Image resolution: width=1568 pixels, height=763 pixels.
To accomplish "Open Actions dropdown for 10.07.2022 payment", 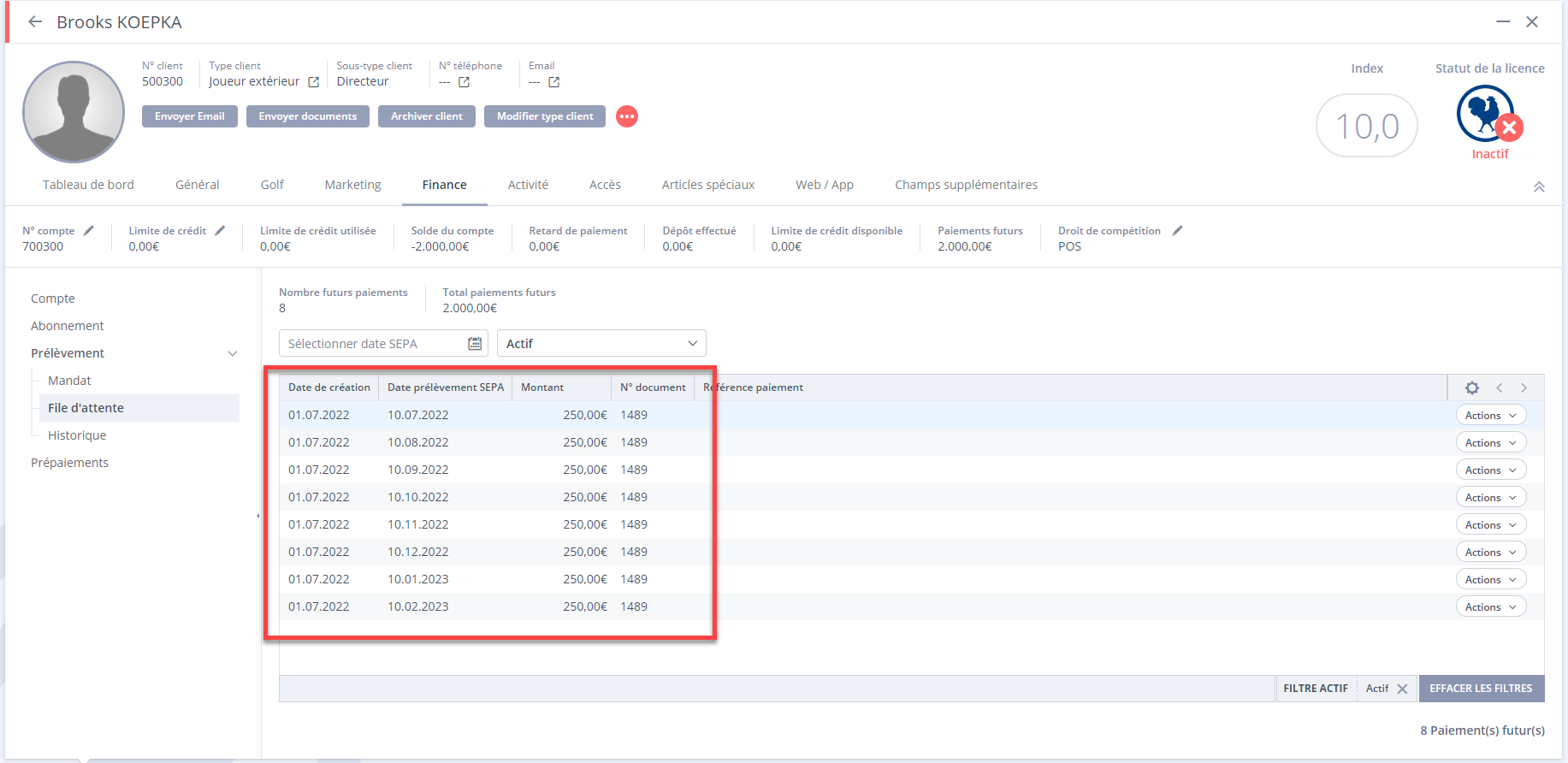I will 1490,416.
